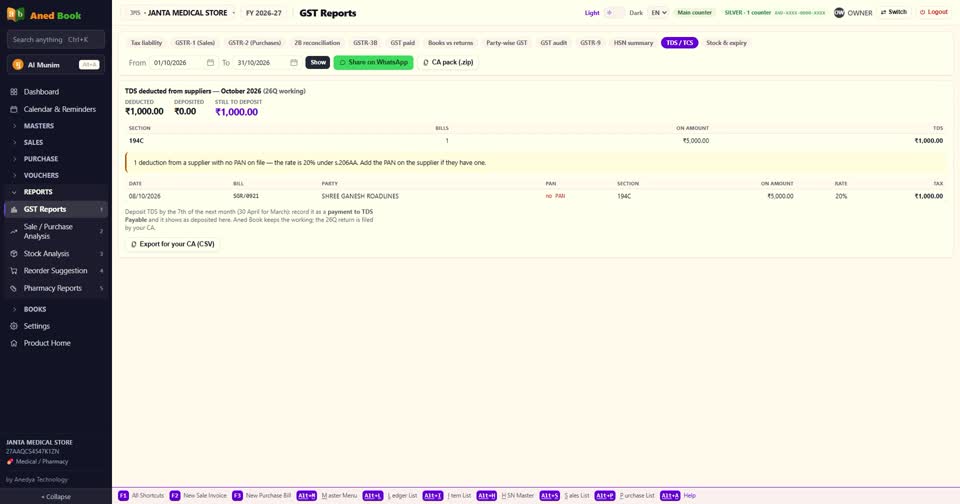Click the From date field 01/10/2026
The width and height of the screenshot is (960, 504).
tap(182, 62)
